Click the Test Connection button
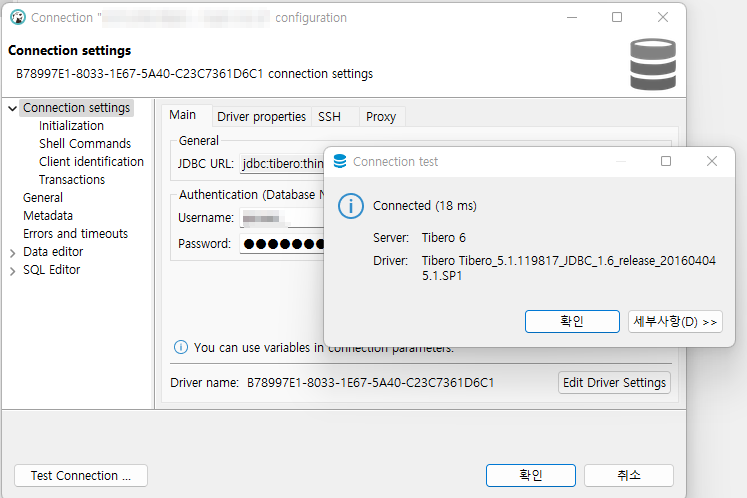Image resolution: width=747 pixels, height=498 pixels. (x=81, y=476)
